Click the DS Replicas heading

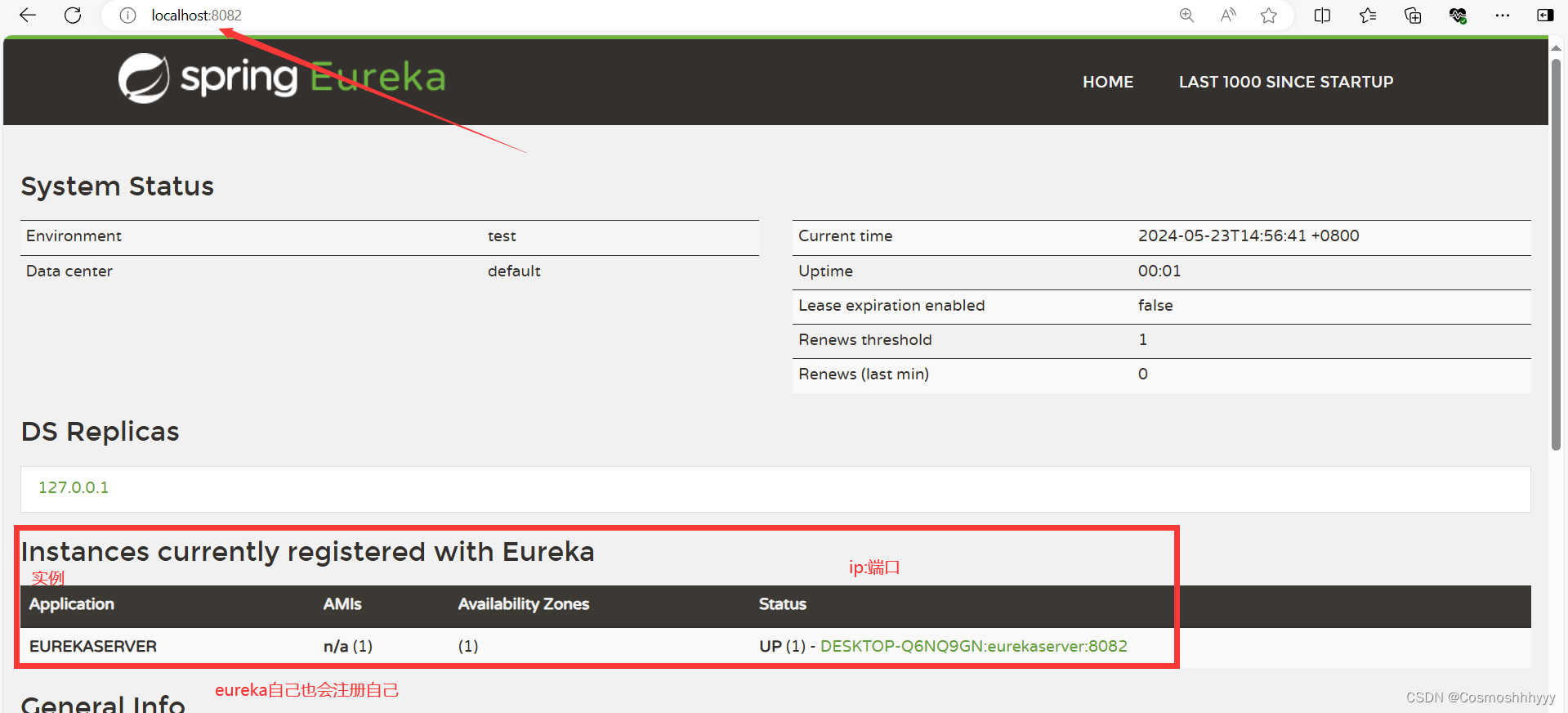(101, 432)
